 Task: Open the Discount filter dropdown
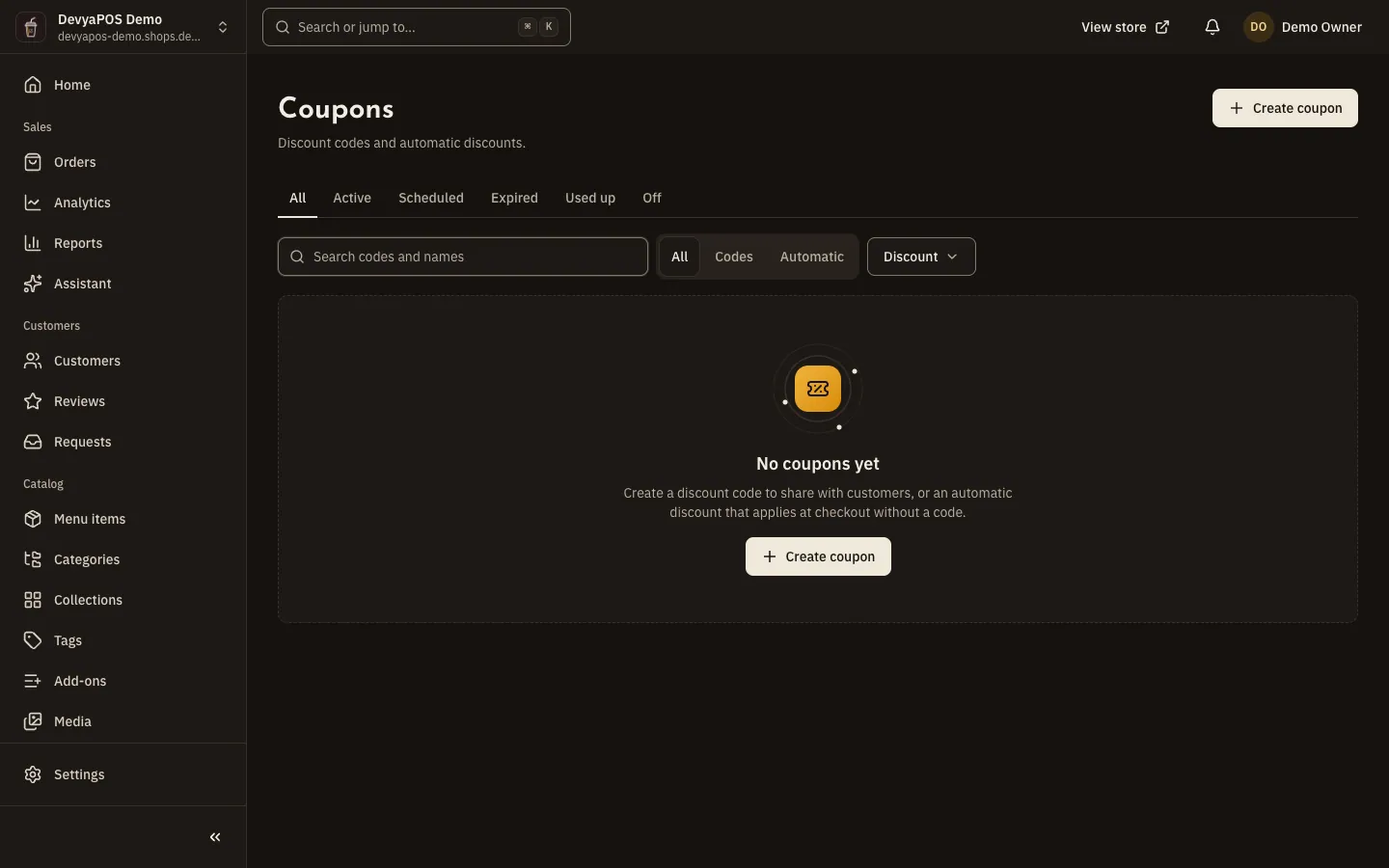tap(921, 257)
